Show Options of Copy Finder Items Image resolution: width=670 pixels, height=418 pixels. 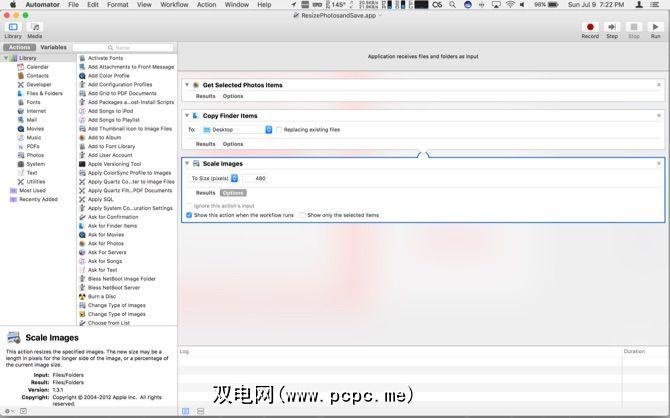233,144
